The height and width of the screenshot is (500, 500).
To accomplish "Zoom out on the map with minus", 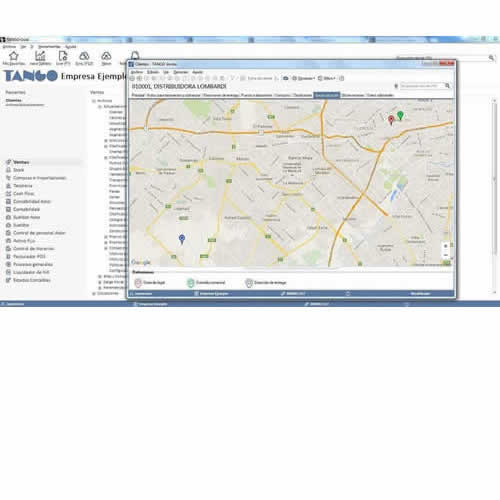I will pos(446,255).
